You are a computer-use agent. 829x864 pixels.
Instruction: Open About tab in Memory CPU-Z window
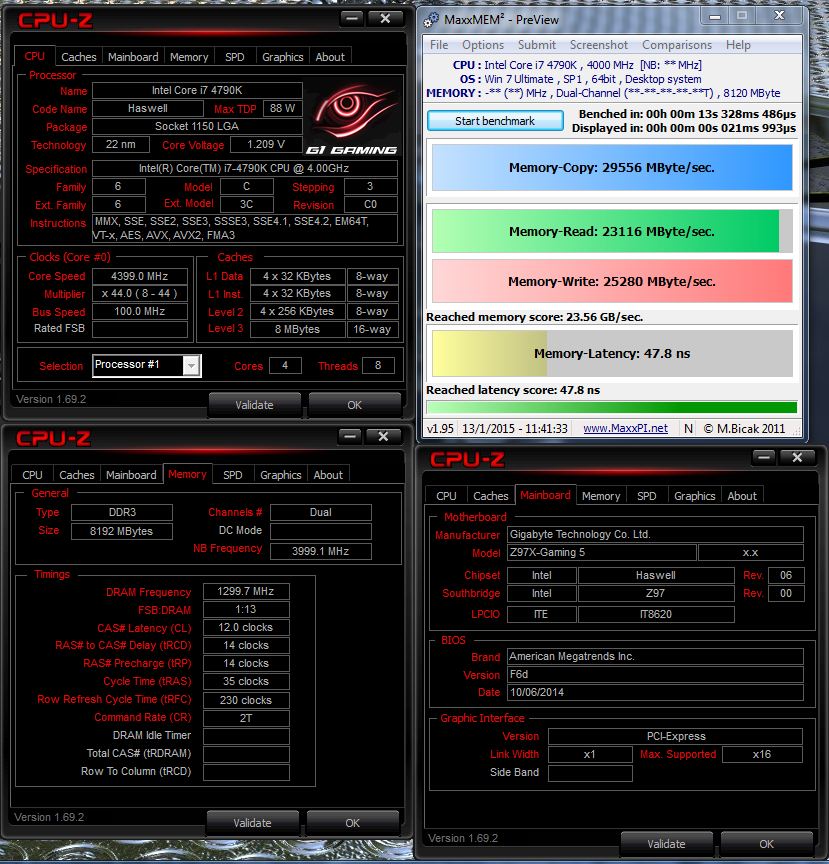[328, 474]
